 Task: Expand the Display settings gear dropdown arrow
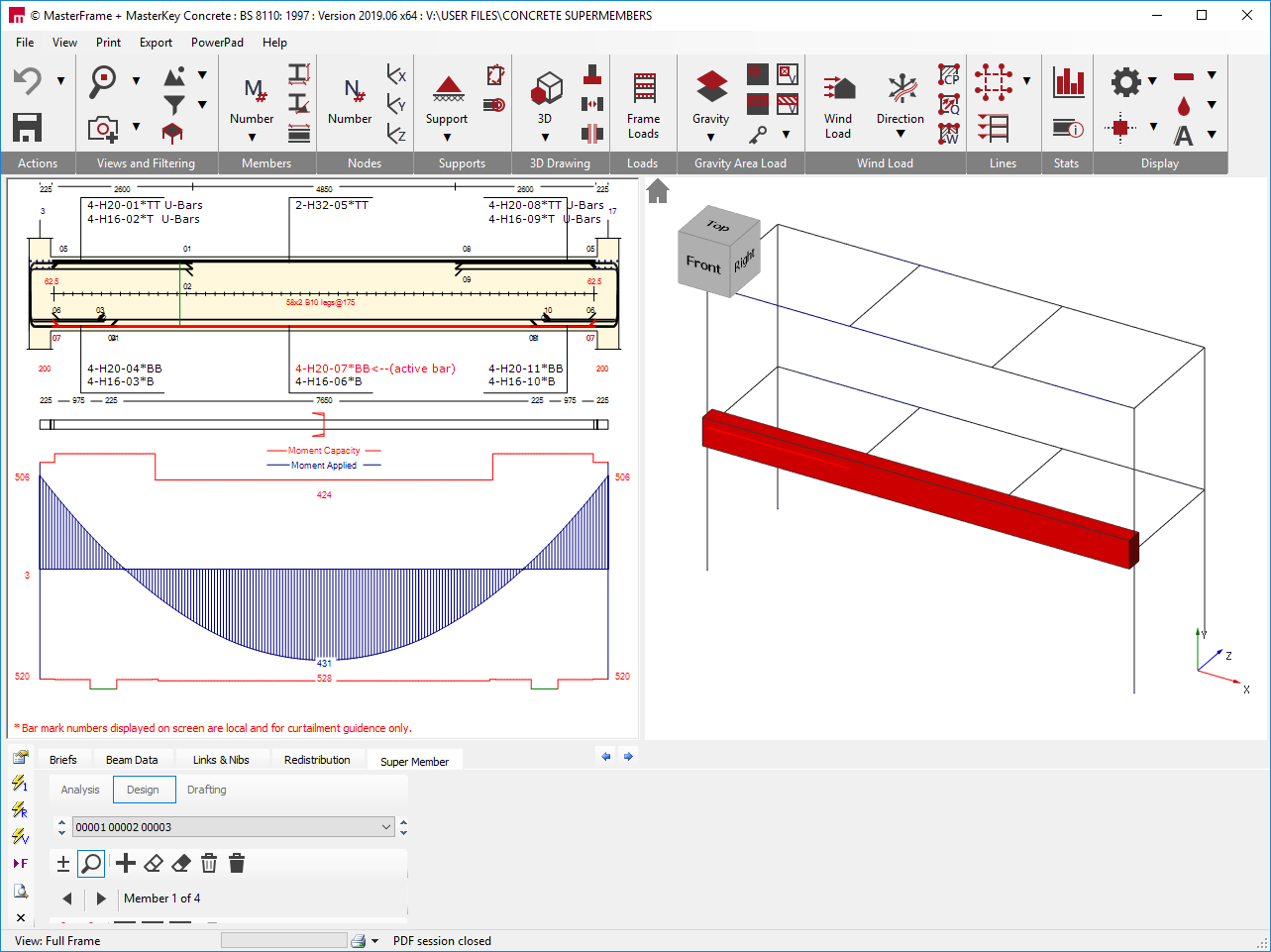[x=1152, y=81]
